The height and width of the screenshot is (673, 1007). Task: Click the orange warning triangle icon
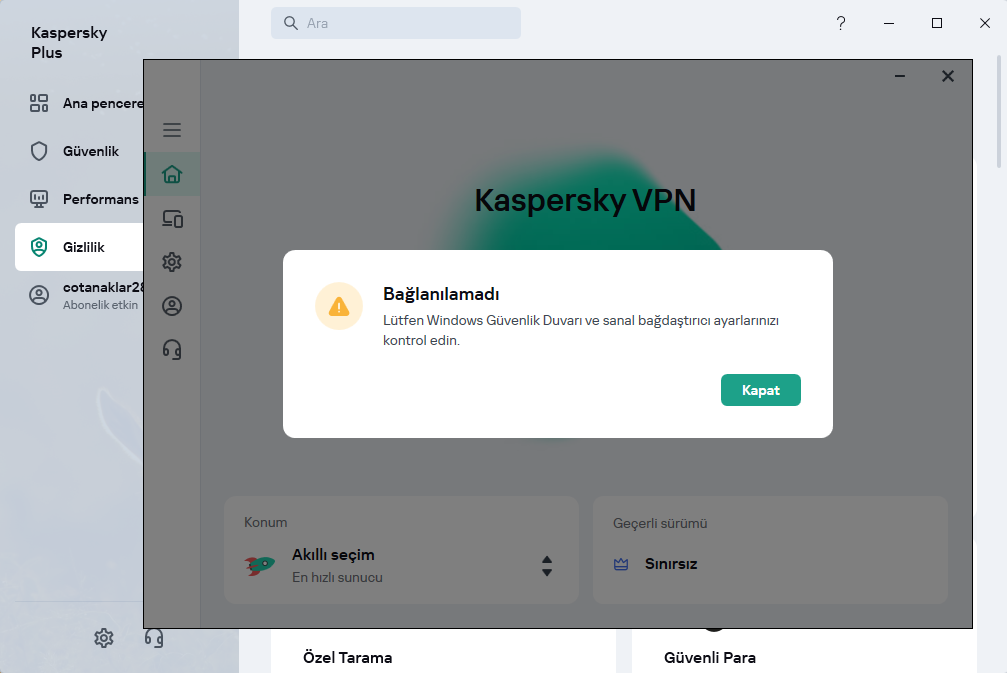pyautogui.click(x=339, y=307)
